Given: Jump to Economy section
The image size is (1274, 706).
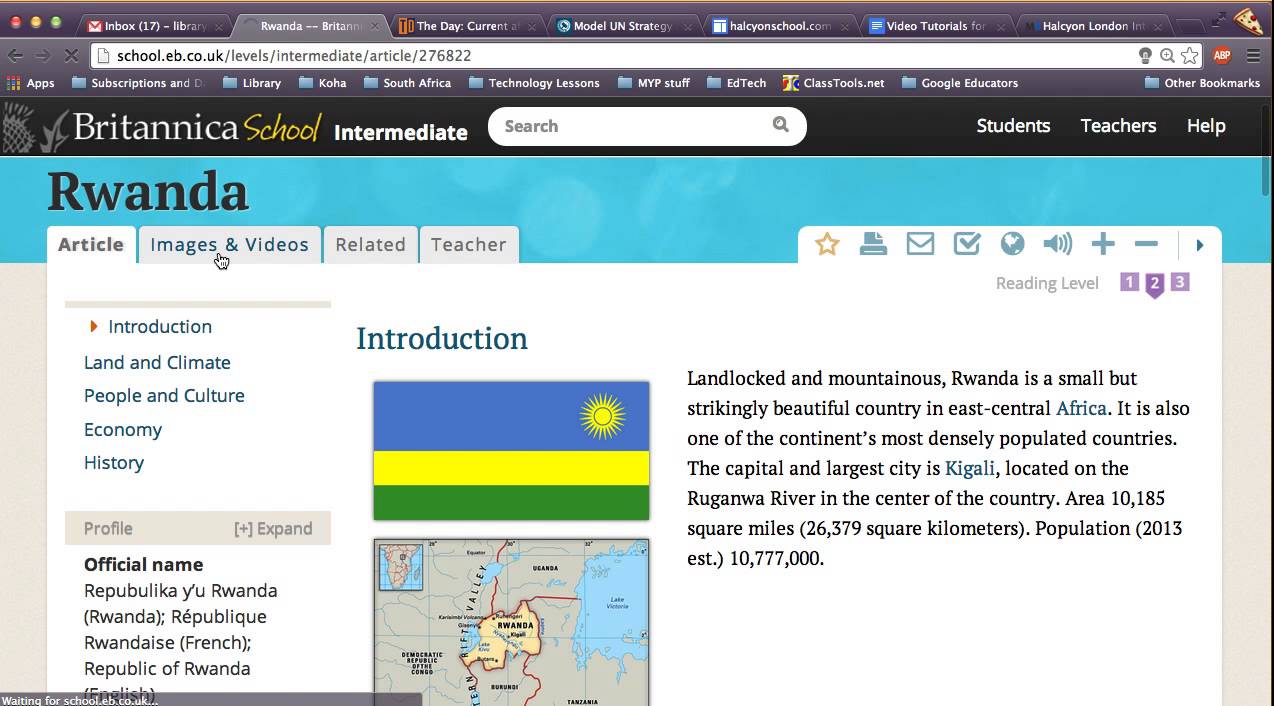Looking at the screenshot, I should click(x=123, y=429).
